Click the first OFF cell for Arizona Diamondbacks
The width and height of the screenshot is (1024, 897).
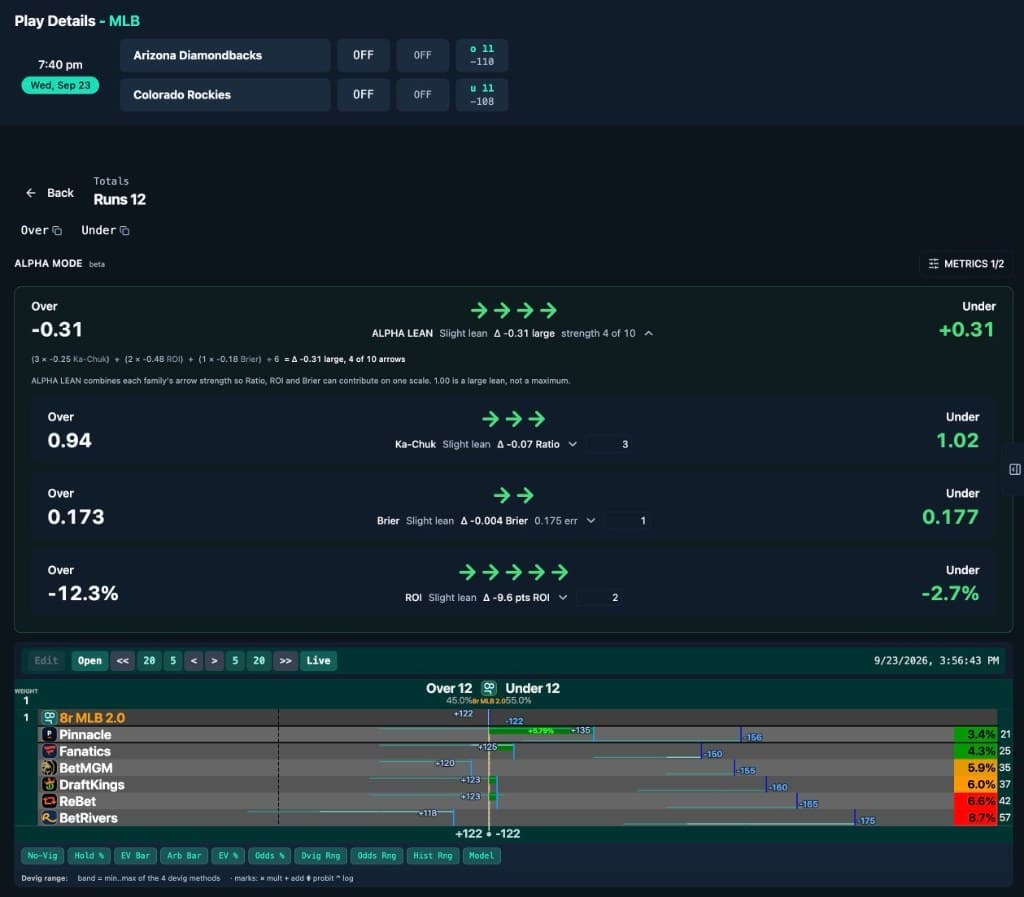pyautogui.click(x=364, y=55)
